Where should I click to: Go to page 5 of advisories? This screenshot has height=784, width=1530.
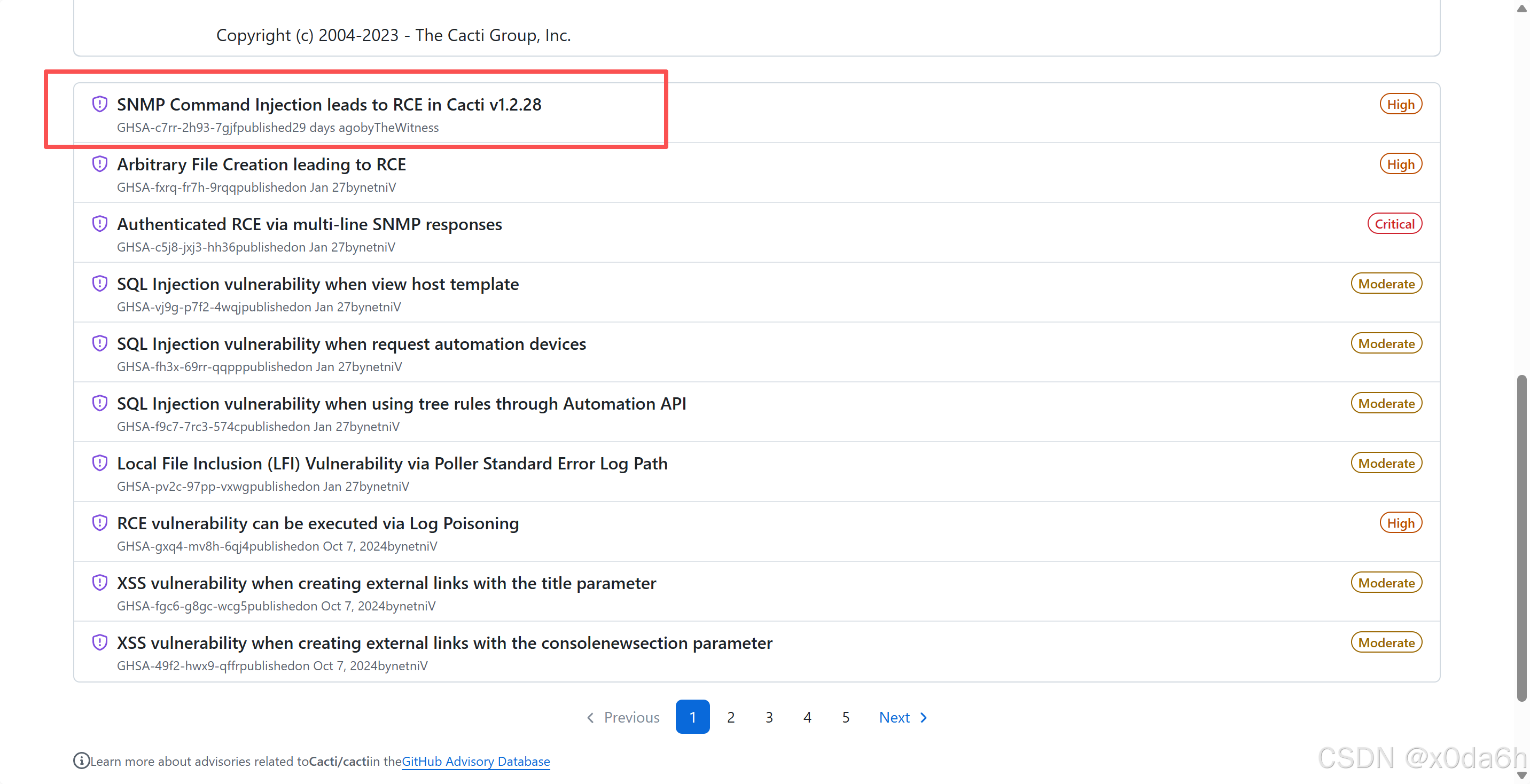click(x=845, y=717)
